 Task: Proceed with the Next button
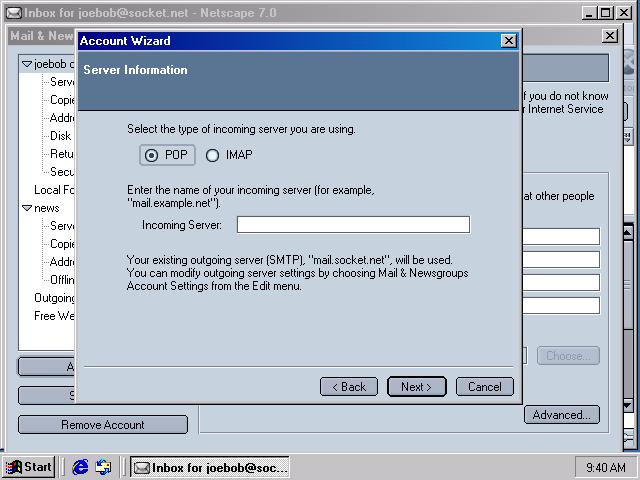point(417,387)
